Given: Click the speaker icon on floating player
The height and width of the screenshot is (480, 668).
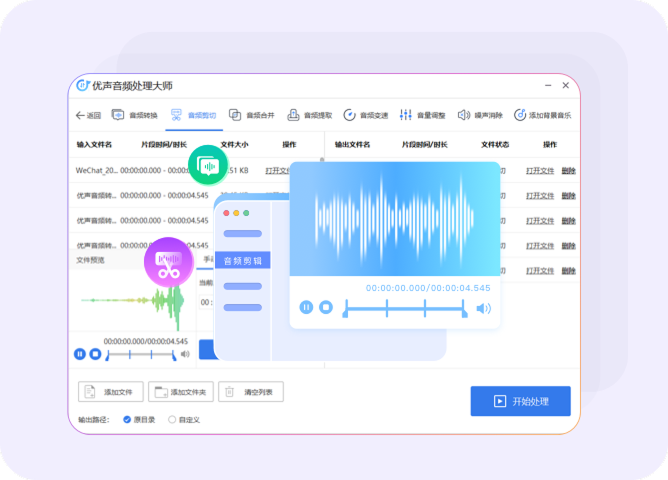Looking at the screenshot, I should 484,308.
